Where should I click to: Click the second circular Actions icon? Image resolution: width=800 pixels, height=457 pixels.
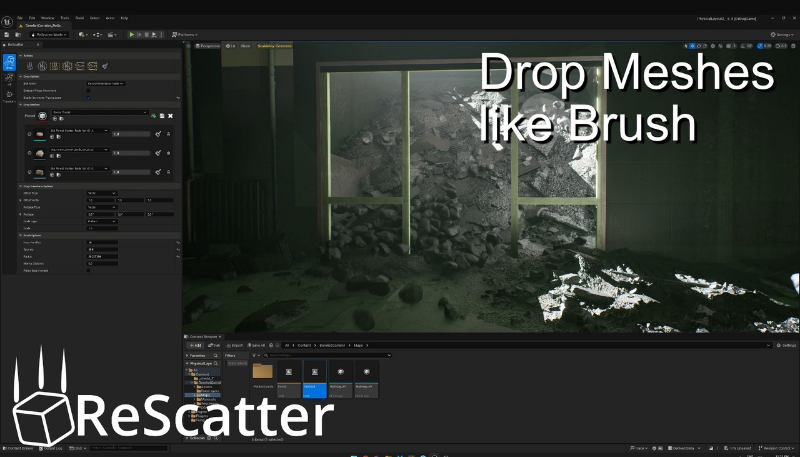42,66
